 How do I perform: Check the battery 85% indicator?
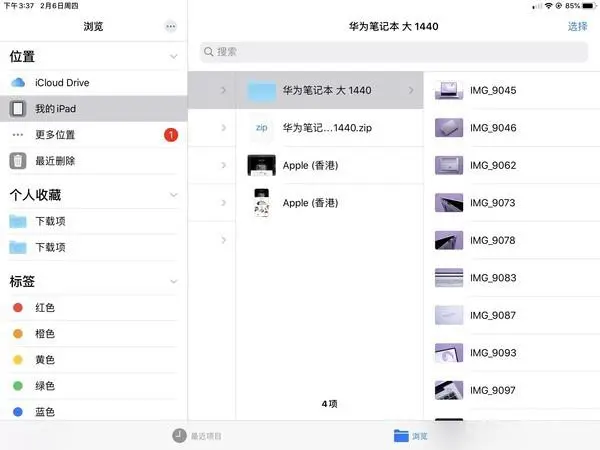click(580, 6)
